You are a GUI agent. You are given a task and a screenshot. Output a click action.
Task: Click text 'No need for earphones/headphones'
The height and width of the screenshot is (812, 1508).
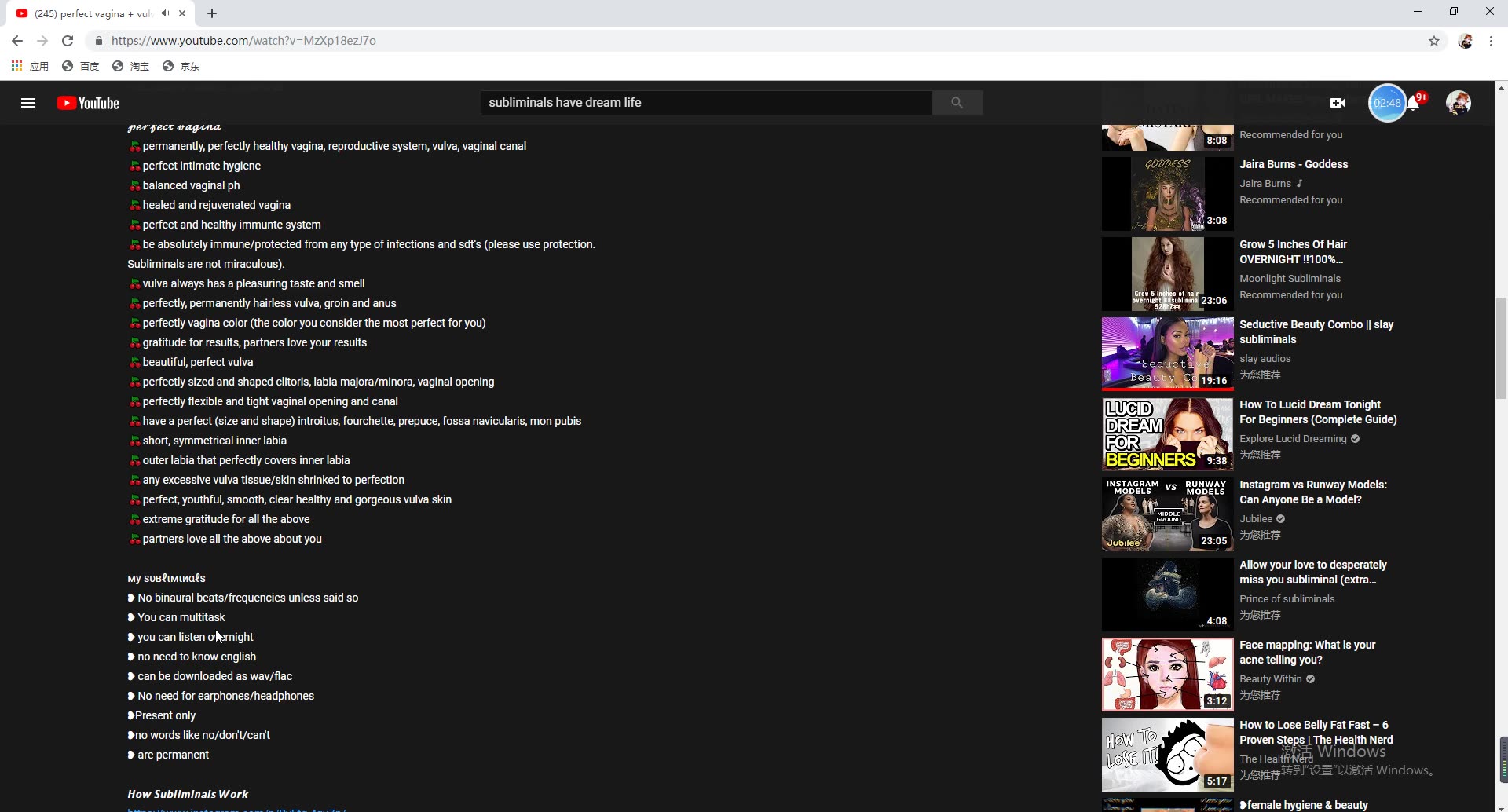(225, 696)
